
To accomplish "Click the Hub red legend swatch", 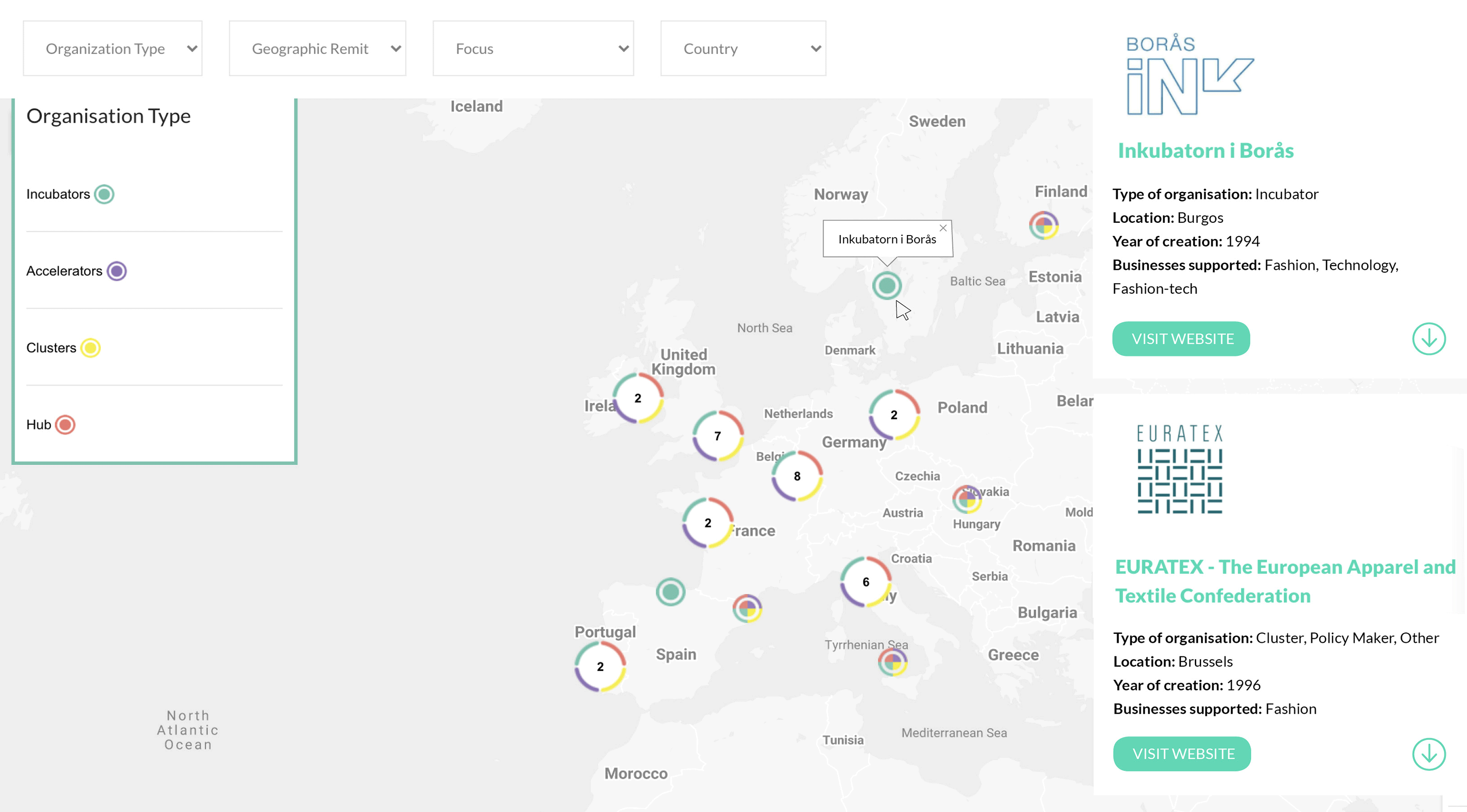I will [x=65, y=424].
